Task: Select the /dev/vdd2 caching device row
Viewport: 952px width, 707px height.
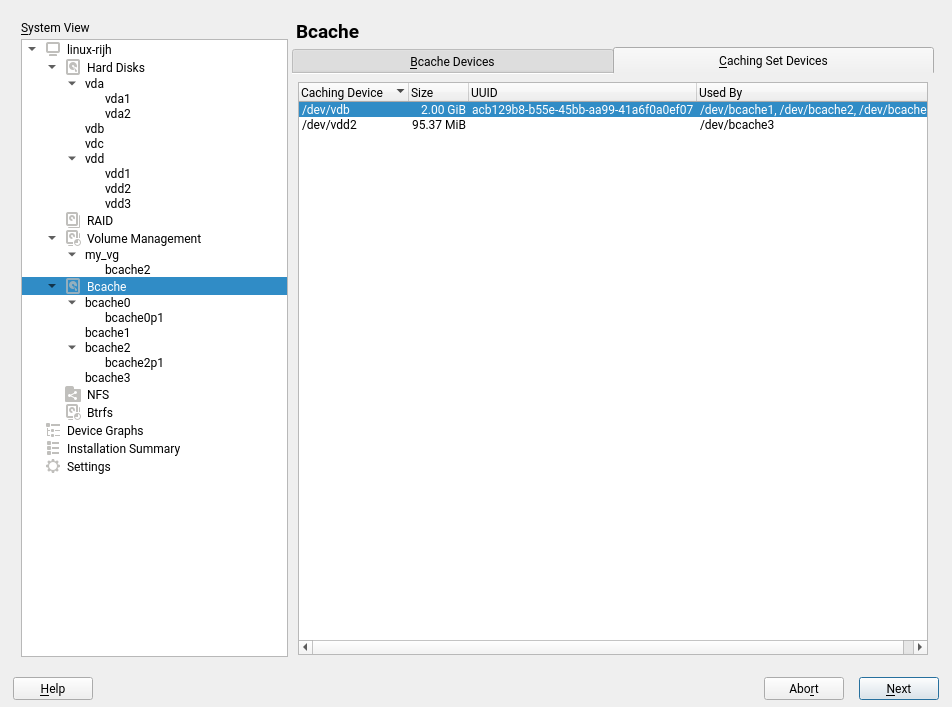Action: (x=330, y=125)
